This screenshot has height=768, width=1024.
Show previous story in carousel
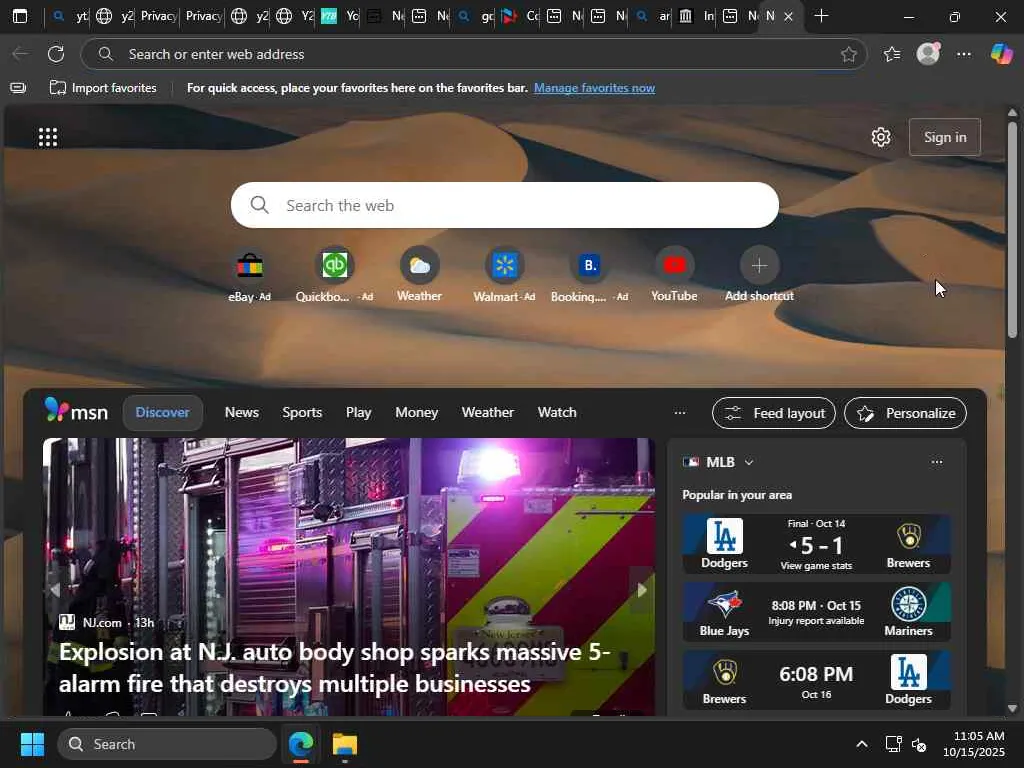[x=55, y=590]
